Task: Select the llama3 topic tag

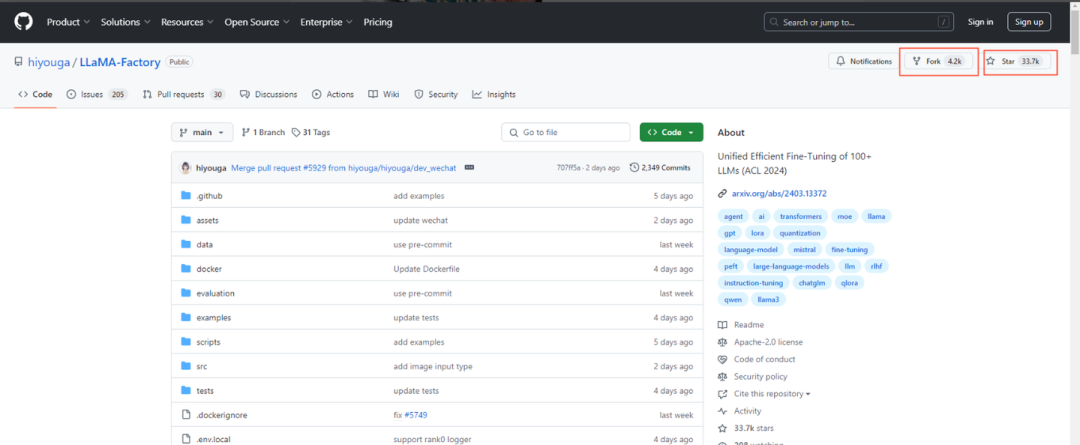Action: pos(767,300)
